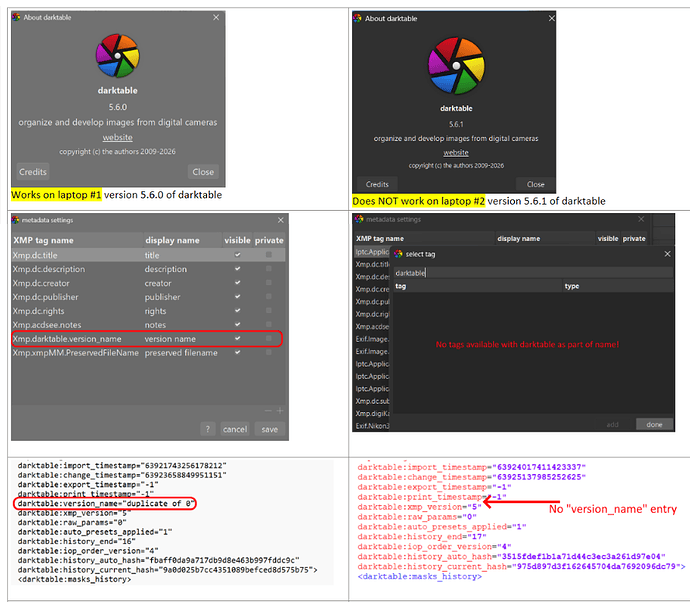Click the title bar icon of the light metadata settings dialog
Viewport: 690px width, 602px height.
(16, 220)
